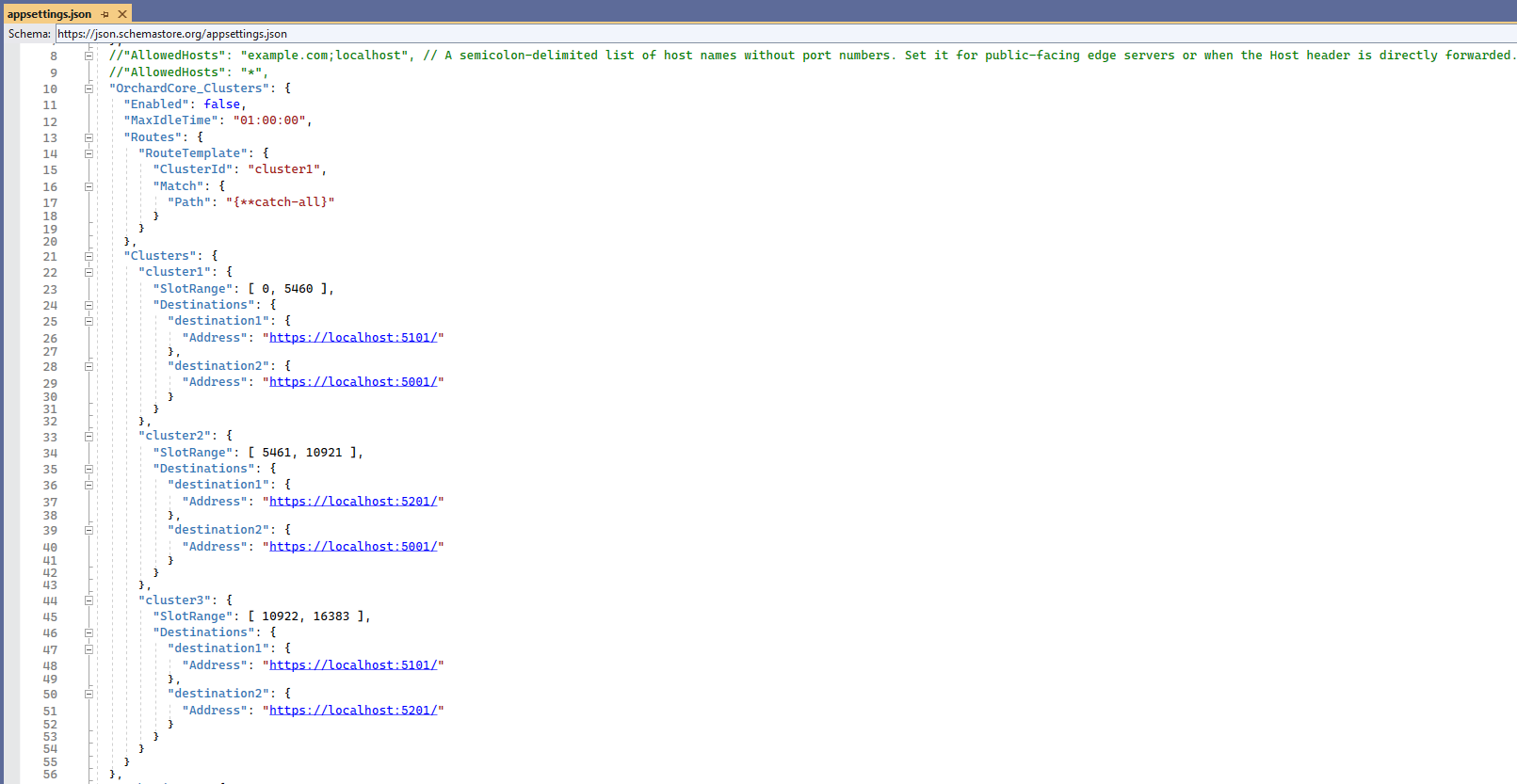Click the Schema URL input field

(x=785, y=34)
